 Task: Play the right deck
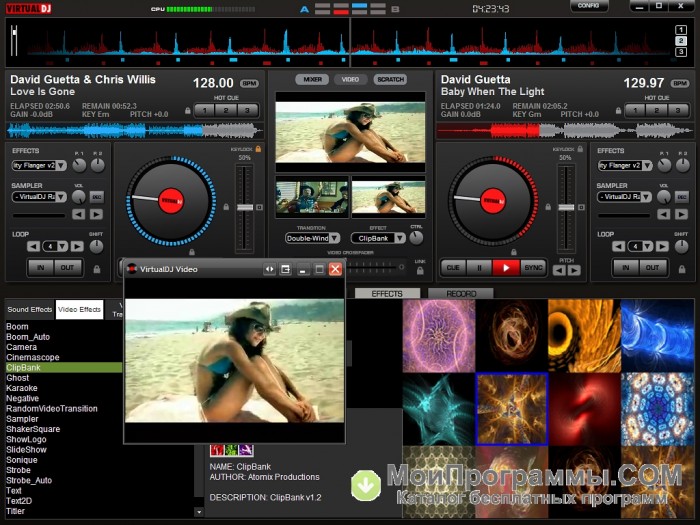[x=506, y=268]
